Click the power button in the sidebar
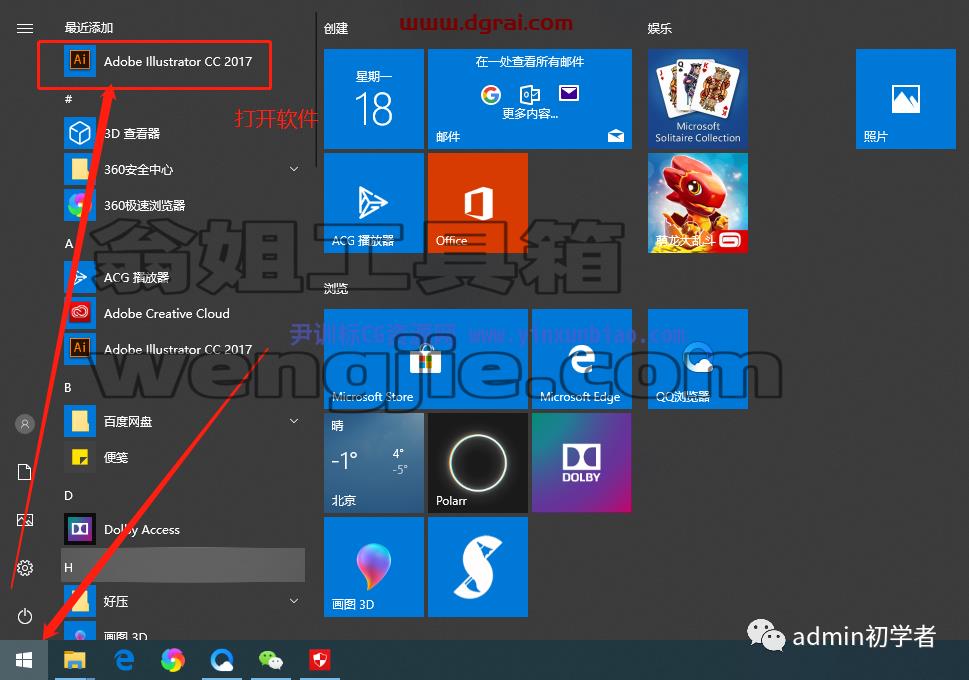The image size is (969, 680). [x=25, y=616]
